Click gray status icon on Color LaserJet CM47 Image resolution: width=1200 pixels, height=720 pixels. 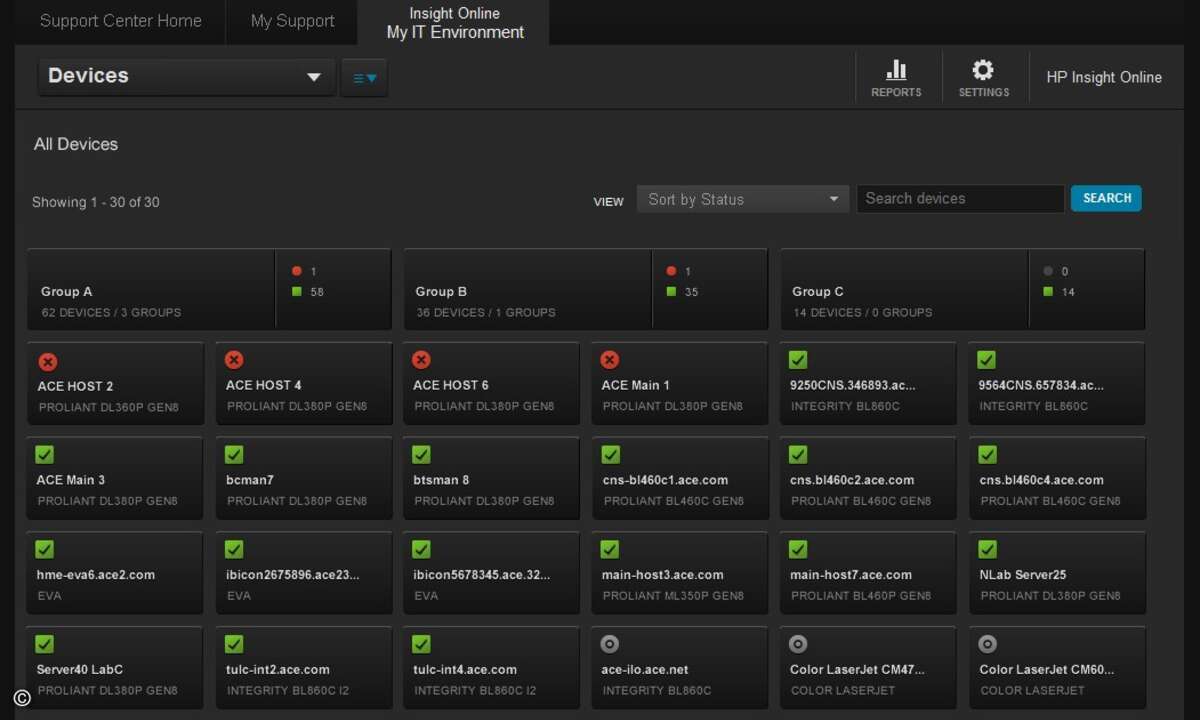[798, 644]
